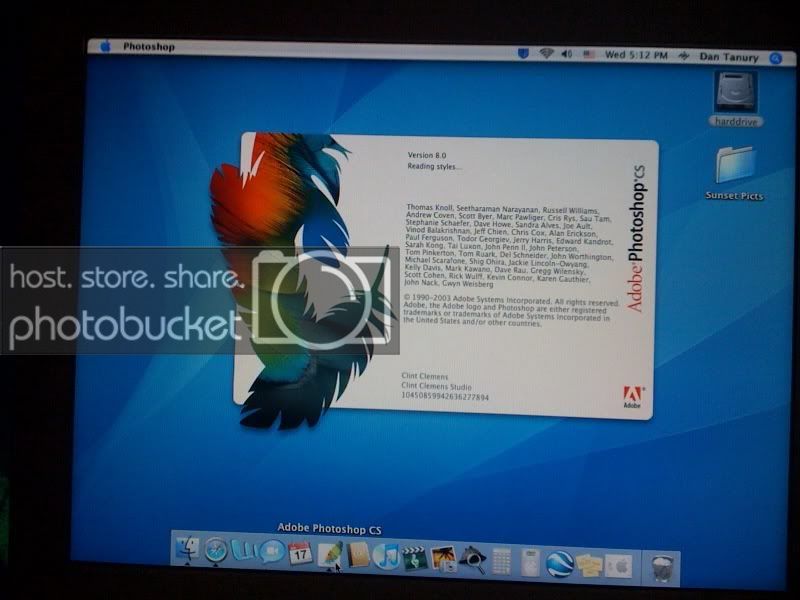Click the Clint Clemens Studio line

coord(436,387)
